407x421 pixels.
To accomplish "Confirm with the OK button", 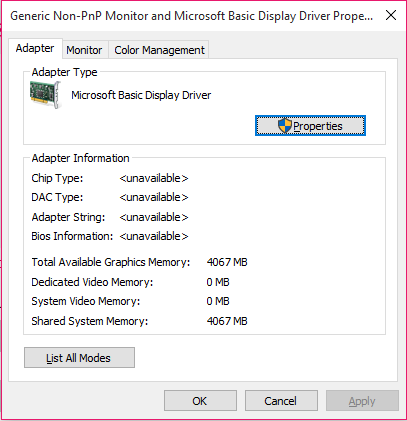I will tap(200, 401).
